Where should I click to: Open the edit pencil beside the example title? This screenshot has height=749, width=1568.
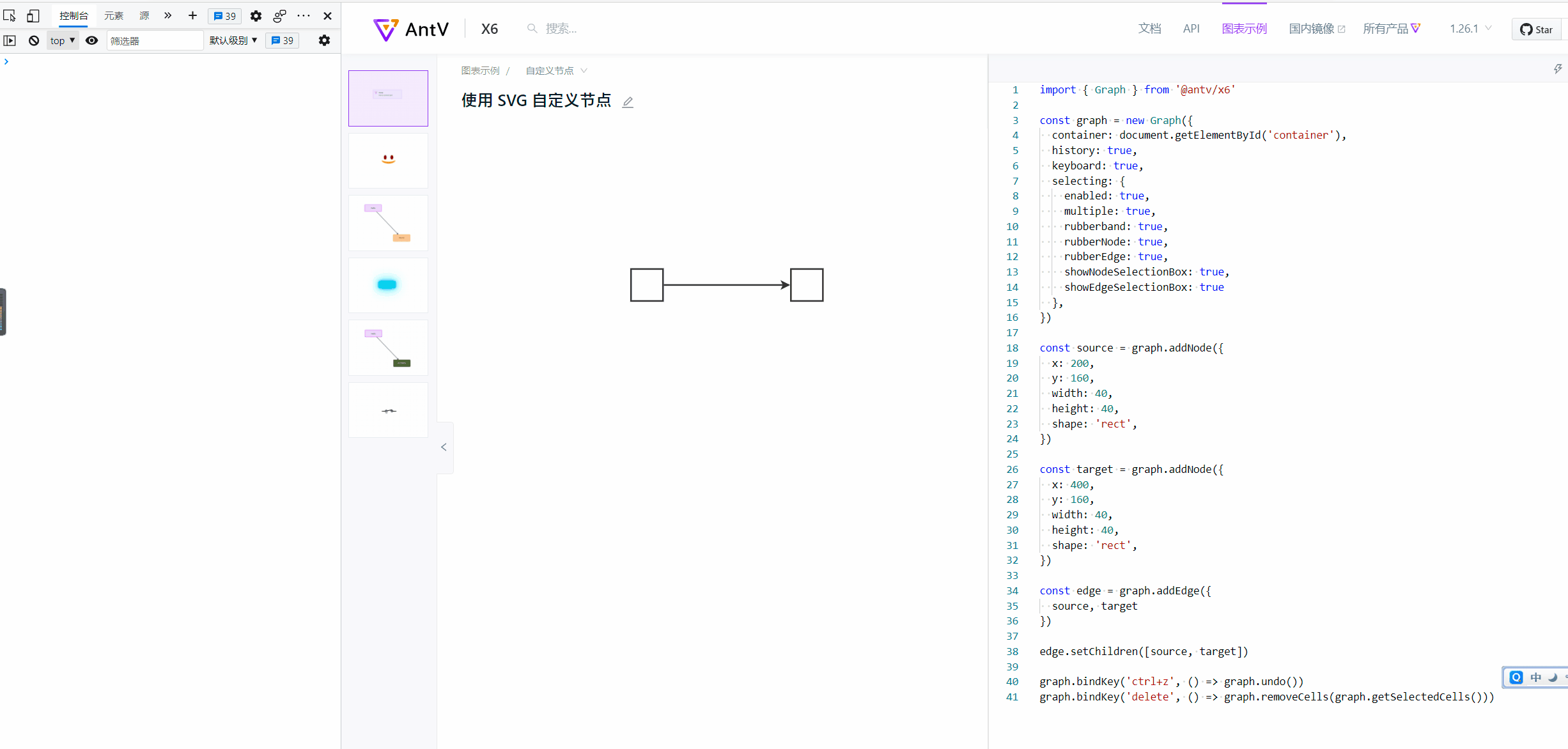(x=628, y=102)
